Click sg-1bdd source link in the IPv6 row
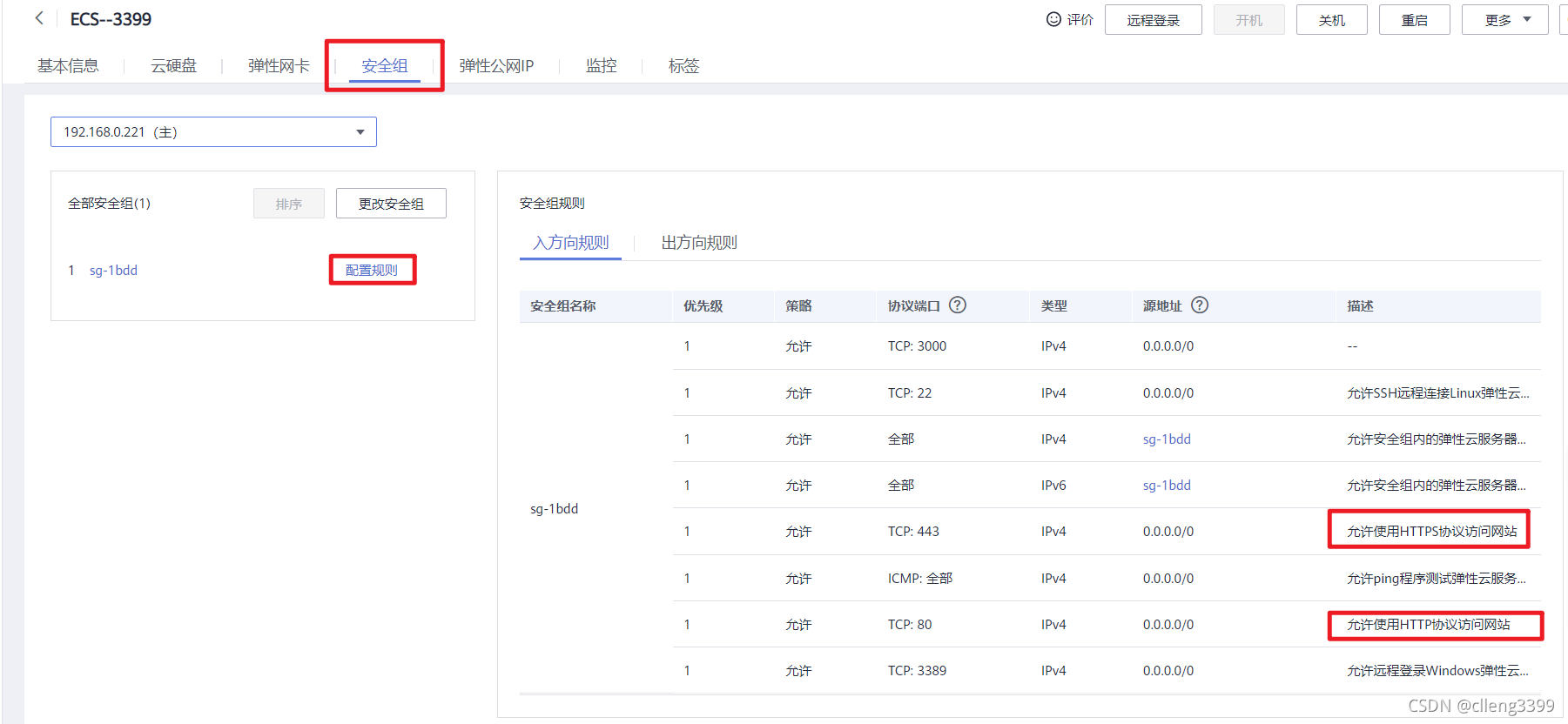This screenshot has height=724, width=1568. 1167,486
